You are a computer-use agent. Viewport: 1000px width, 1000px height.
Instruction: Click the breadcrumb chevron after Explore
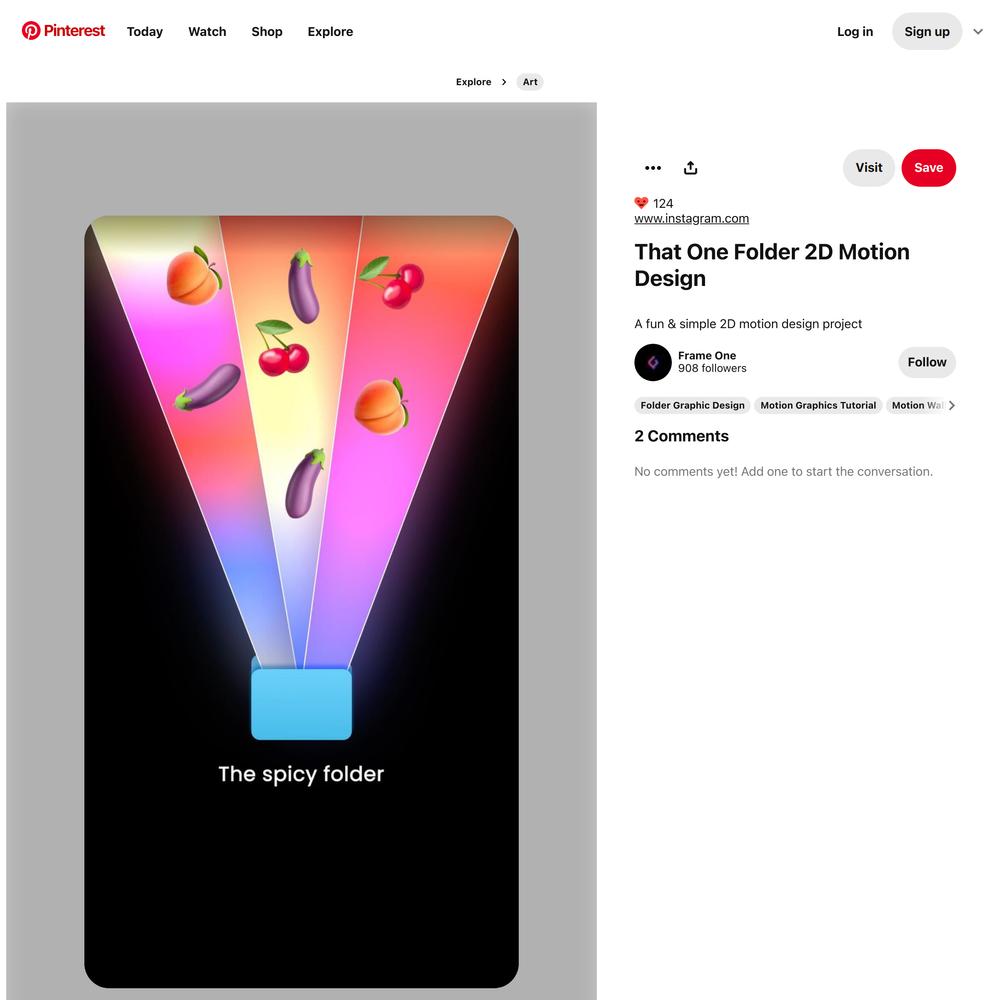(504, 82)
